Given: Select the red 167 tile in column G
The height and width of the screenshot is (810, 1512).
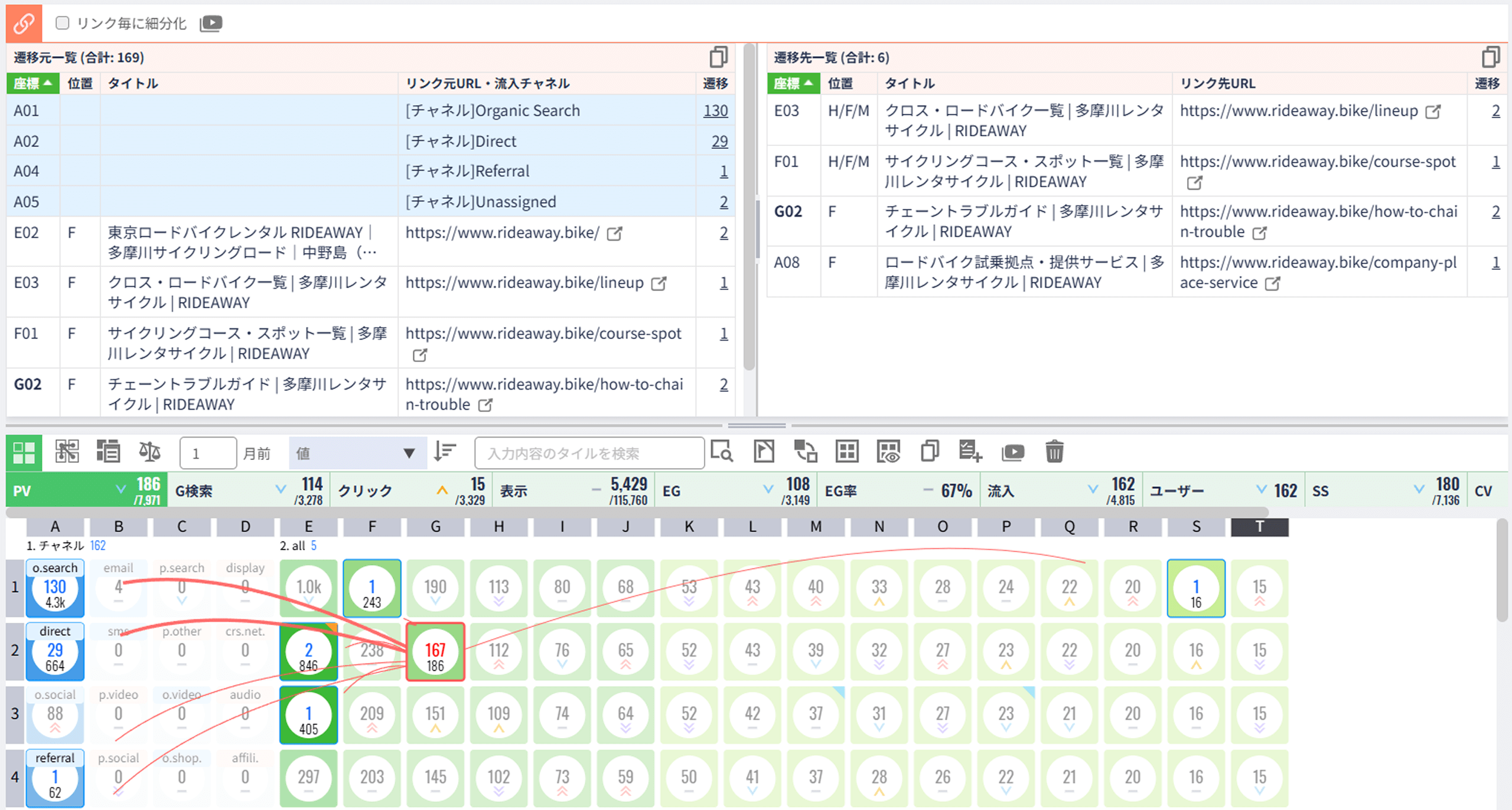Looking at the screenshot, I should point(435,651).
